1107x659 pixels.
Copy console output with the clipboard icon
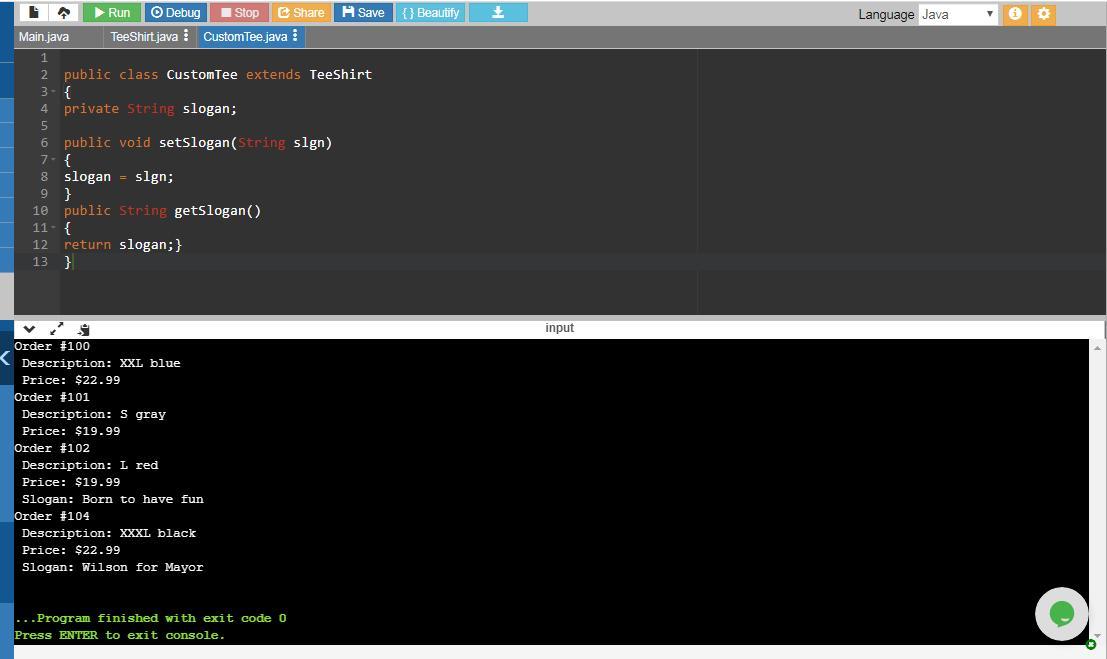pyautogui.click(x=83, y=329)
